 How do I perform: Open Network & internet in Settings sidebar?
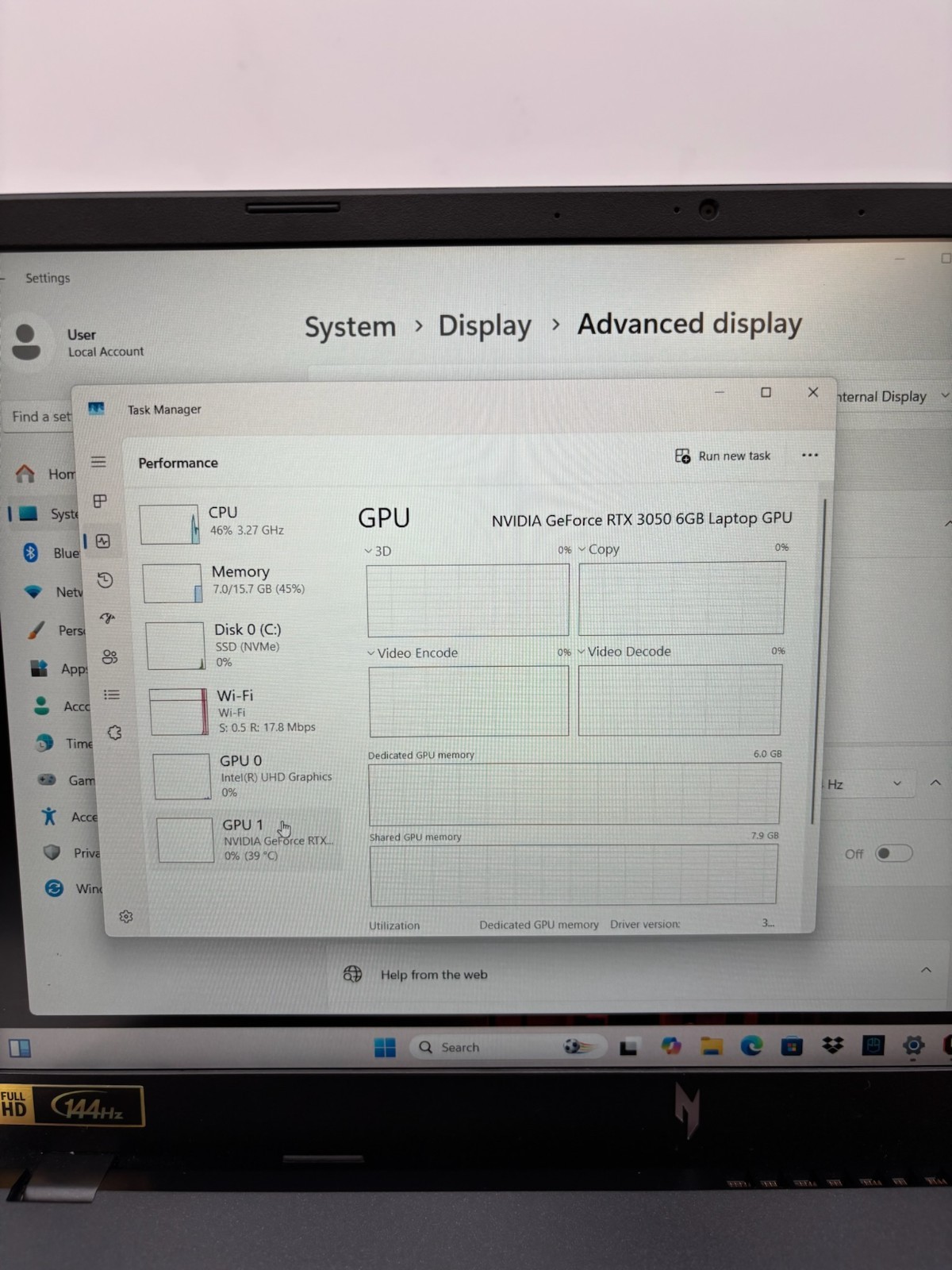point(52,591)
